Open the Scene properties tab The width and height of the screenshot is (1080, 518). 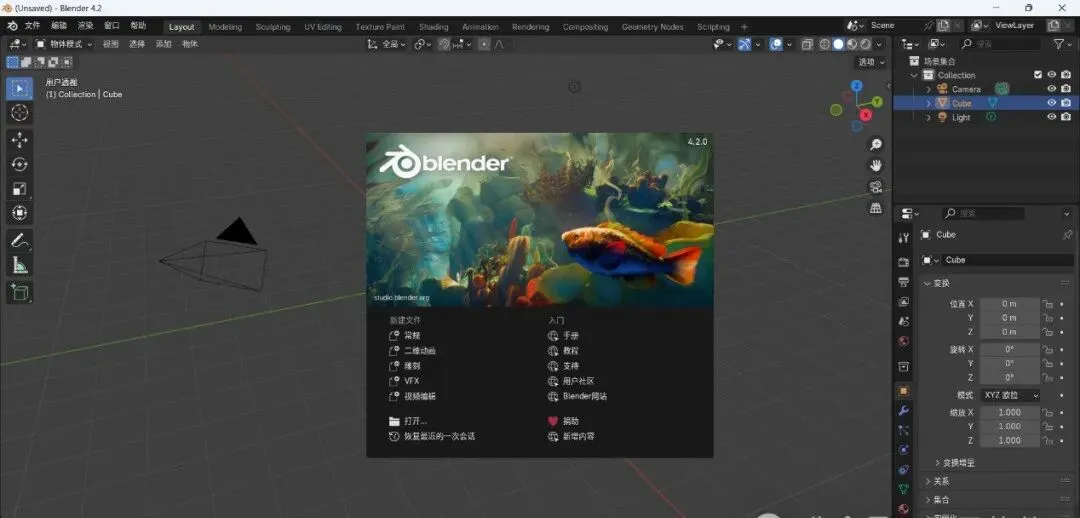904,322
